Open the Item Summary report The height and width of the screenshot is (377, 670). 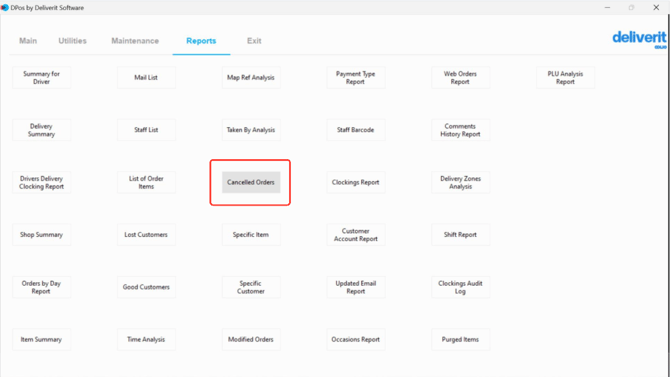41,339
